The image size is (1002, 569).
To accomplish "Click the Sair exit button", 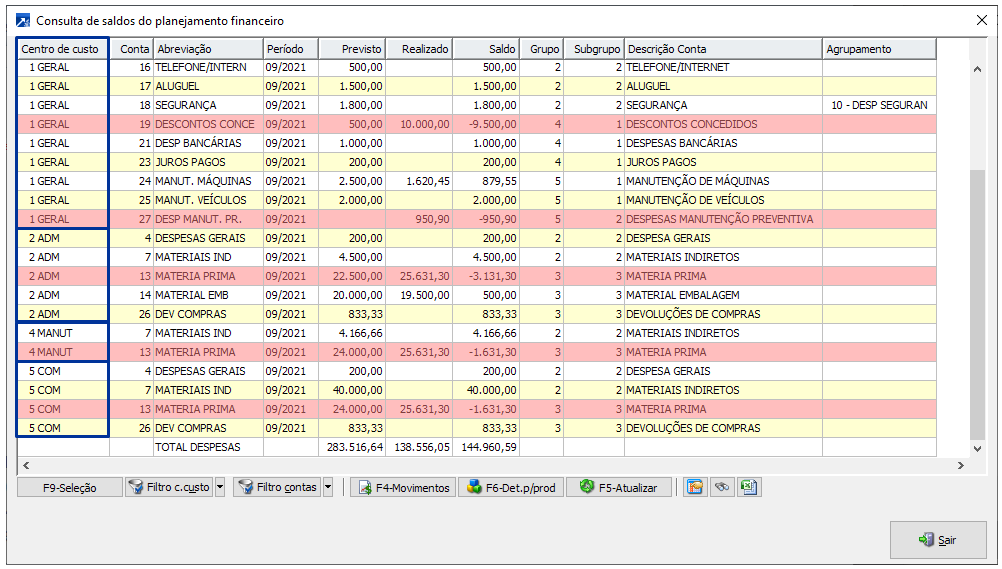I will coord(937,540).
